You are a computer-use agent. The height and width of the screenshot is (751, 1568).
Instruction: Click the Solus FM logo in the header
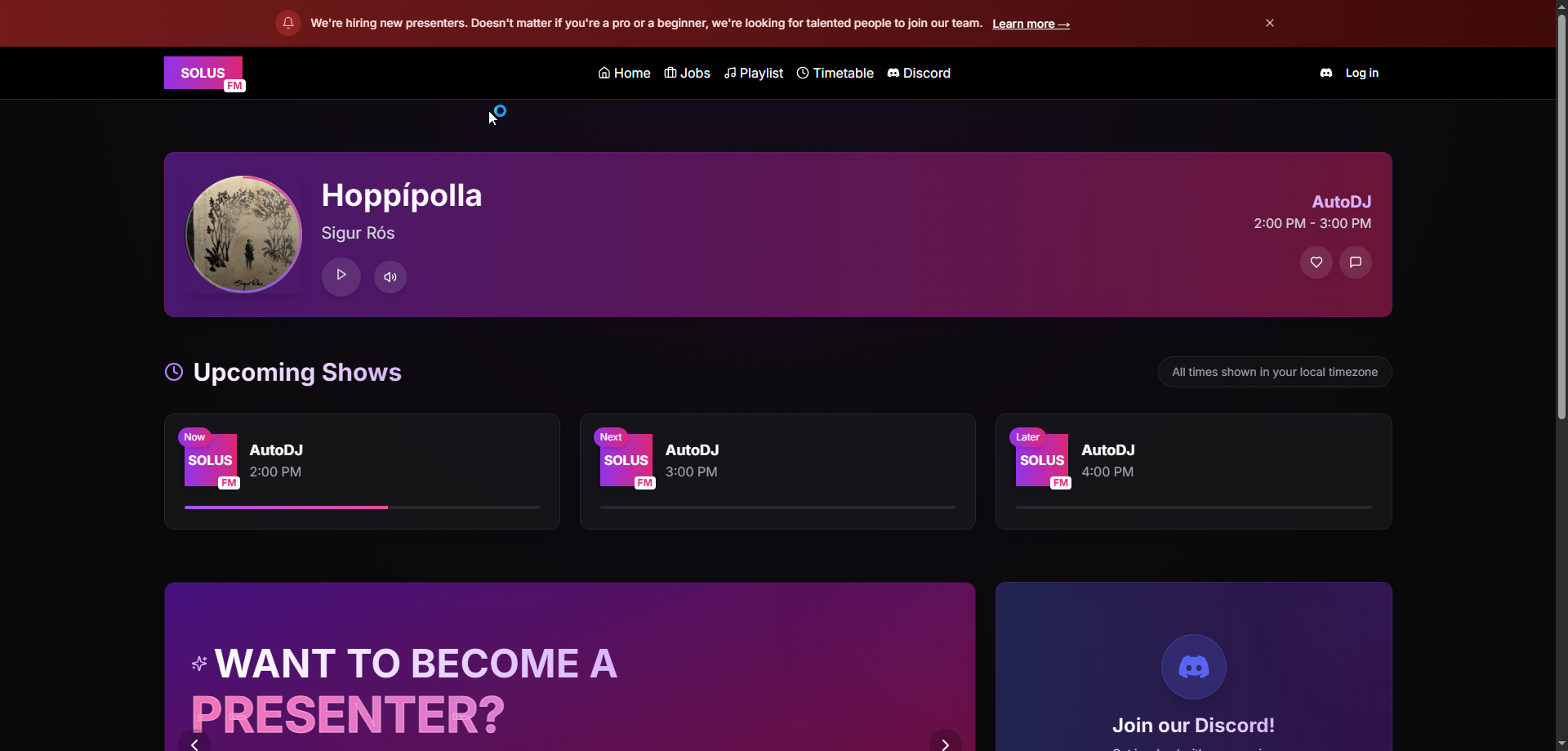(x=204, y=74)
